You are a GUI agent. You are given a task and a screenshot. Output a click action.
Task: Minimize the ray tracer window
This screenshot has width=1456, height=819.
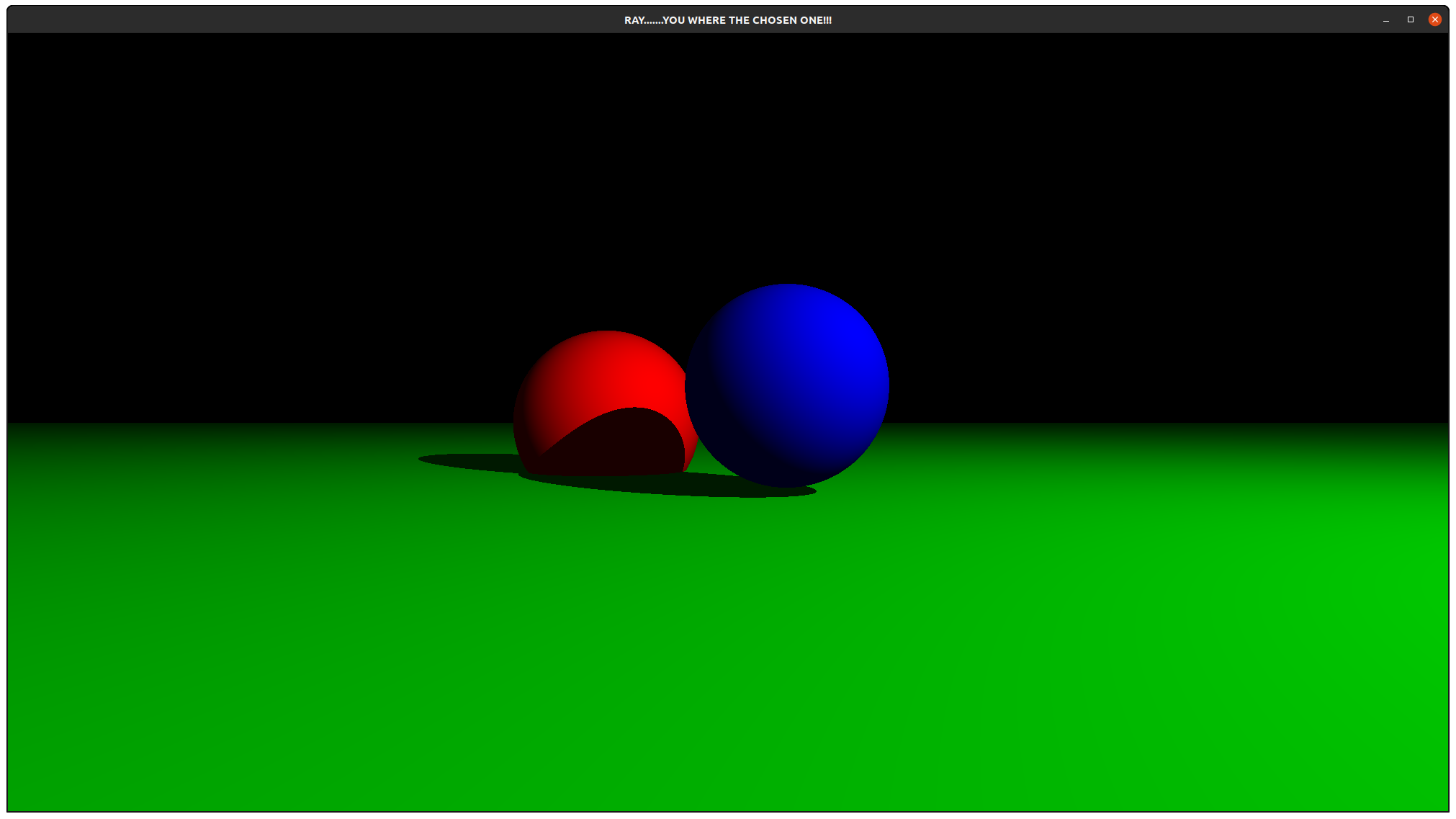1386,19
